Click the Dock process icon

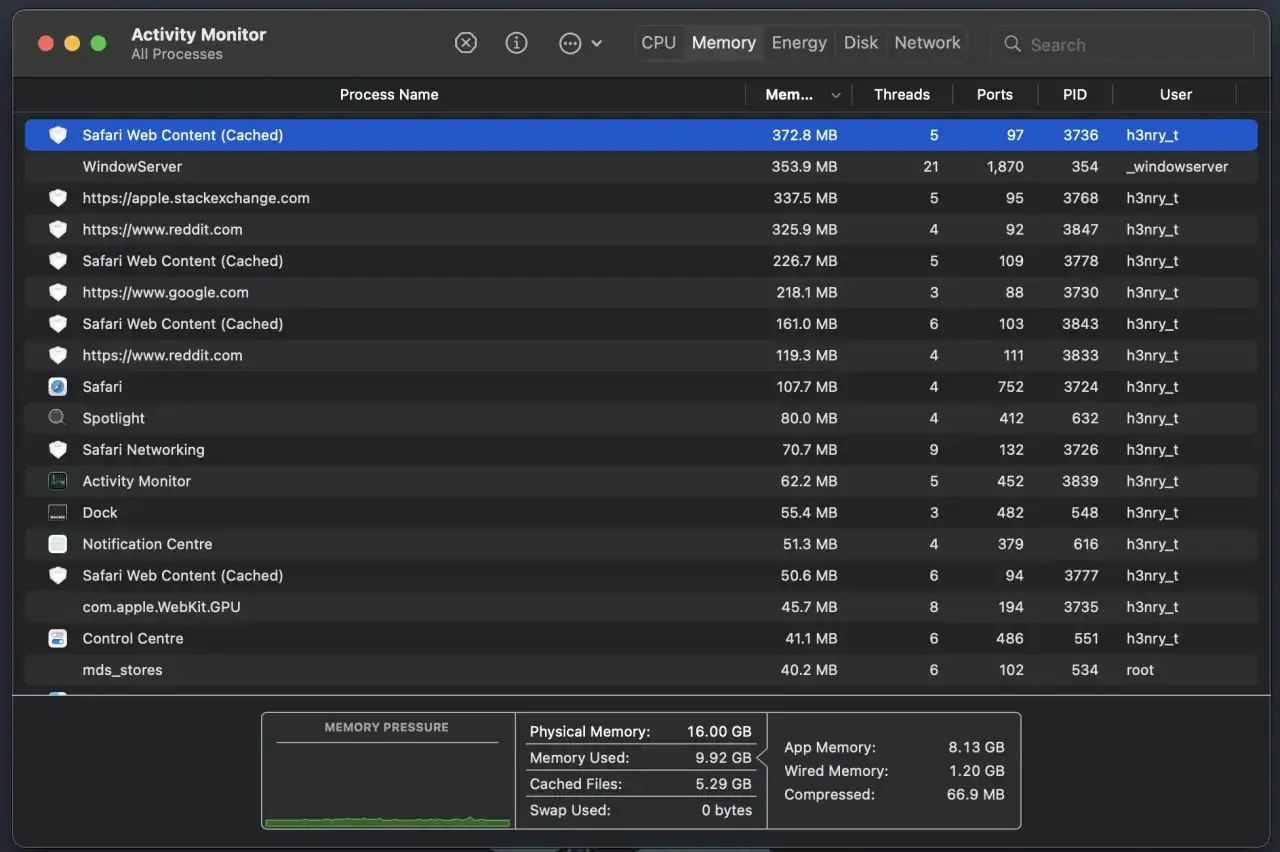(58, 513)
